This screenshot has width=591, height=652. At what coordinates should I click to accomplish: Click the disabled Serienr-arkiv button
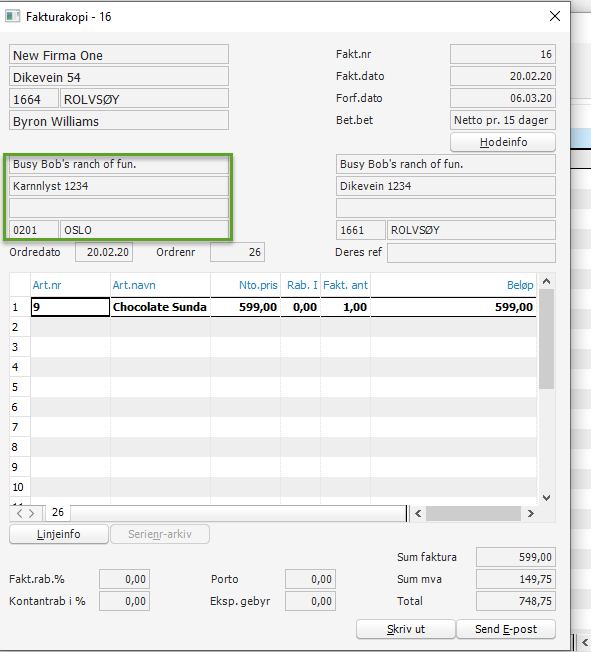click(160, 534)
